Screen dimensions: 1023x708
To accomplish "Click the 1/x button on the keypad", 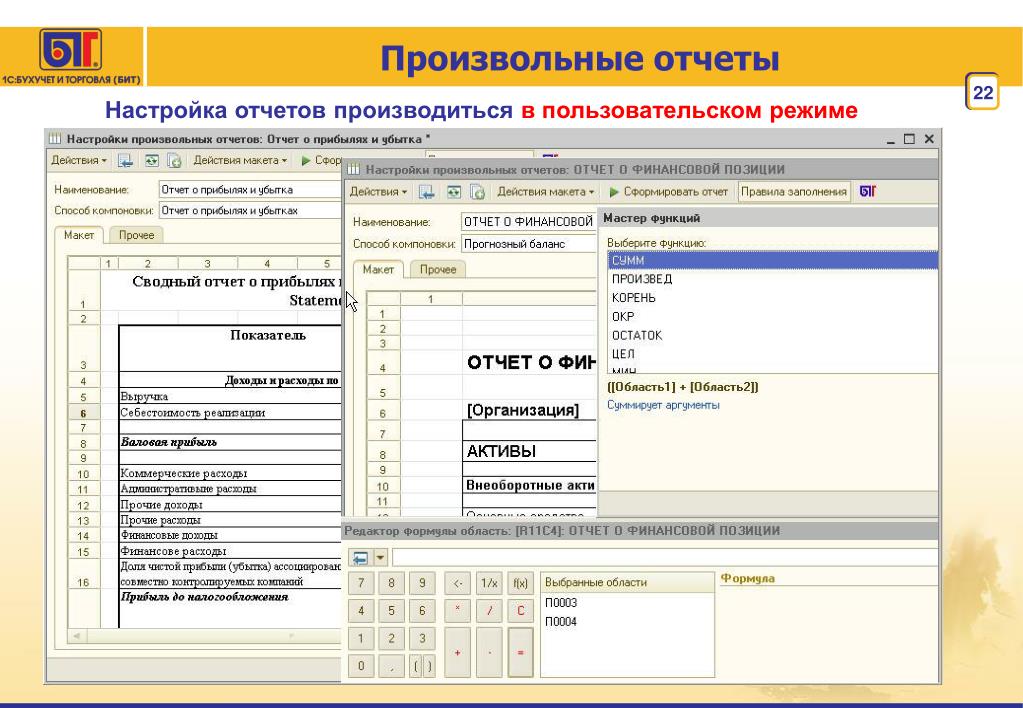I will [489, 583].
